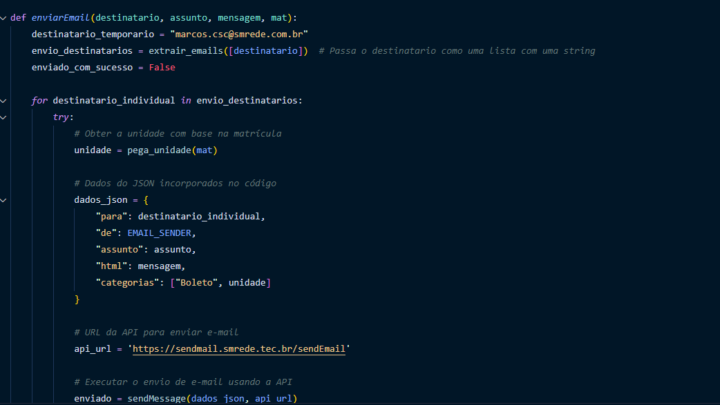Fold the try block

click(x=3, y=117)
